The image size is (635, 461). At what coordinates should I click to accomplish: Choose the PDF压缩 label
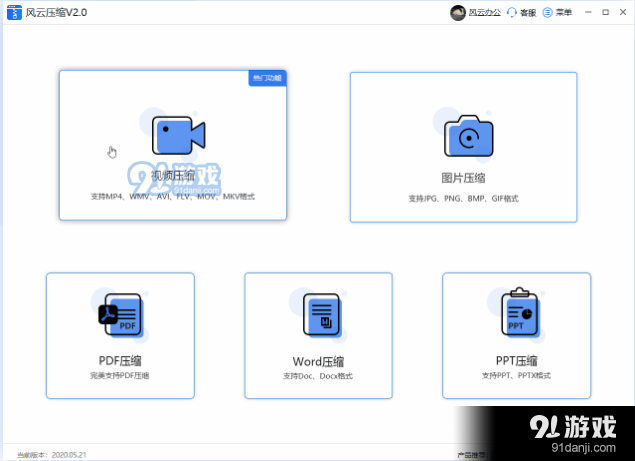119,360
